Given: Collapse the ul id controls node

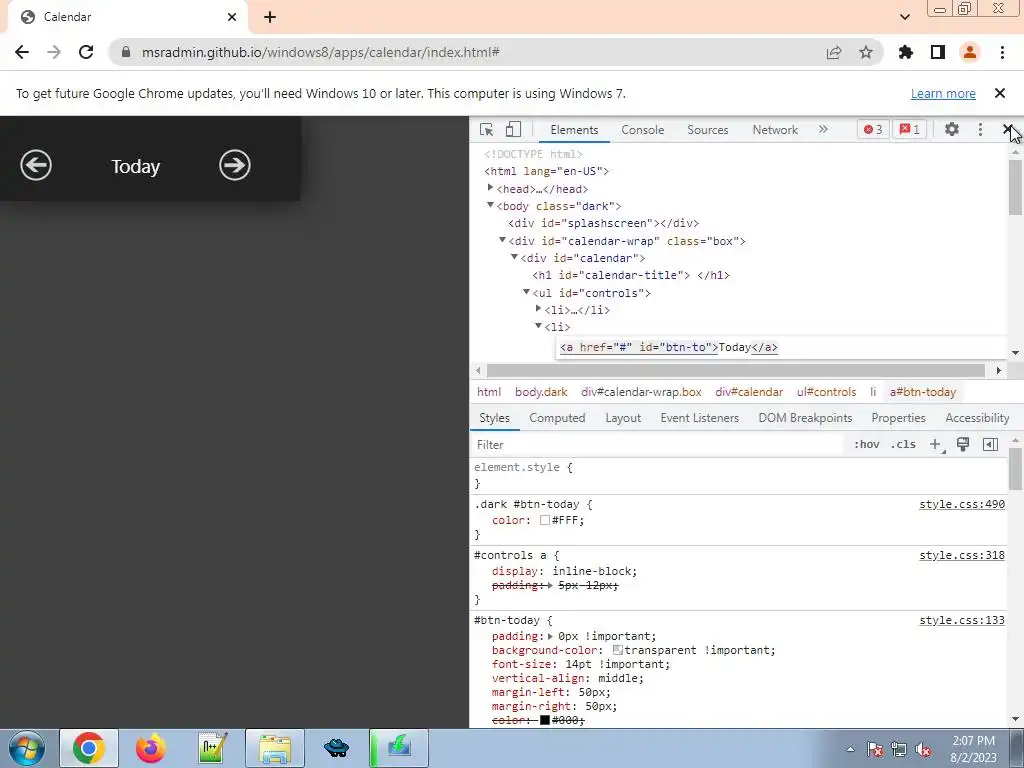Looking at the screenshot, I should [x=526, y=292].
